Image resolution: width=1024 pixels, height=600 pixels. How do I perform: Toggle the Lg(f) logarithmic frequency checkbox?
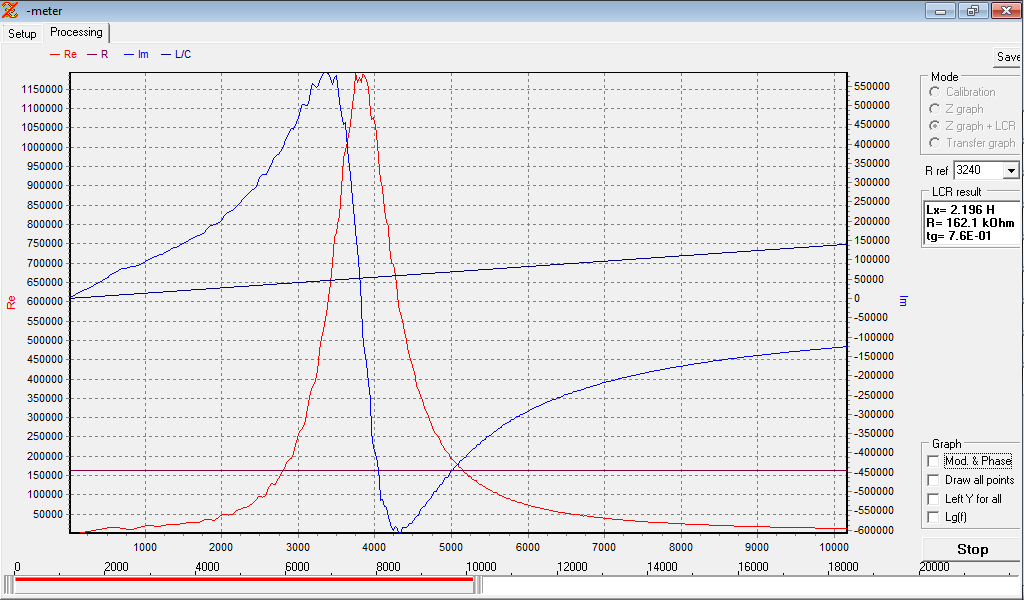pos(934,517)
